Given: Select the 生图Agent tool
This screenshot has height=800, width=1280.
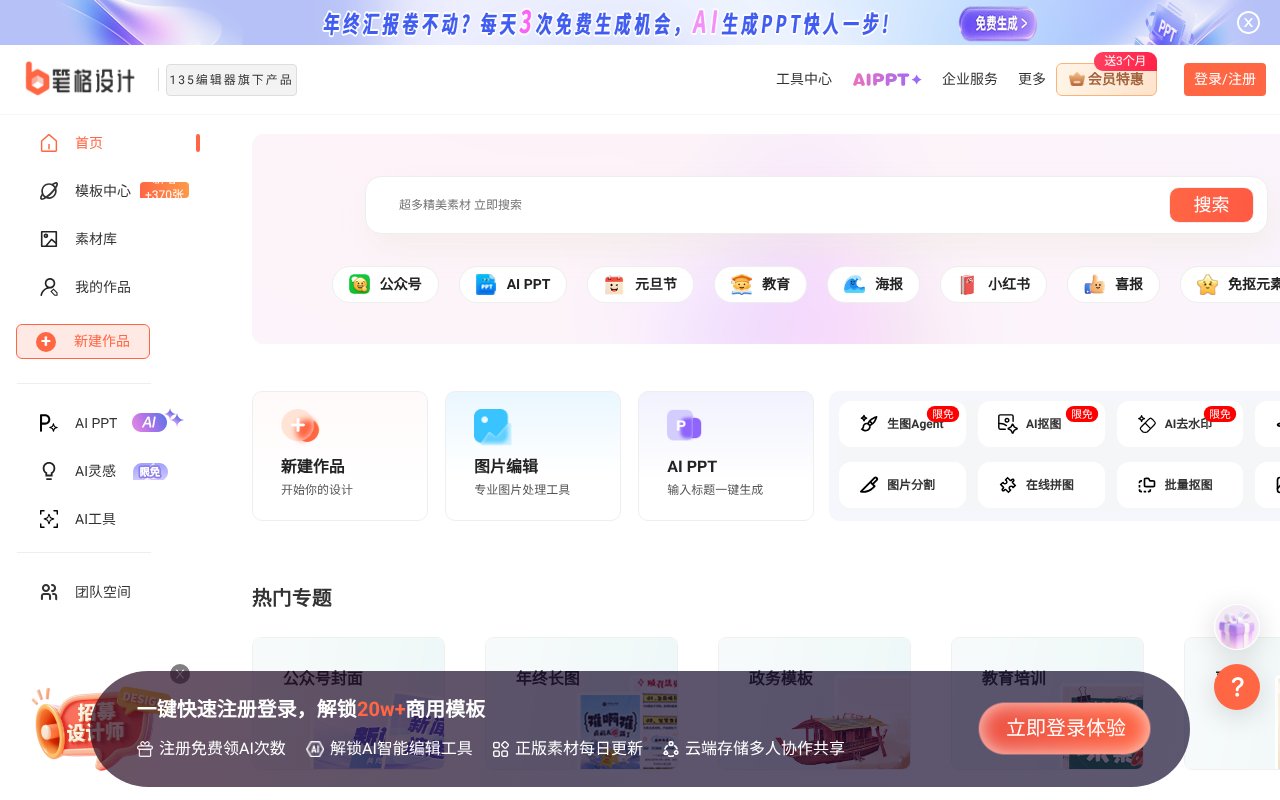Looking at the screenshot, I should (x=902, y=424).
